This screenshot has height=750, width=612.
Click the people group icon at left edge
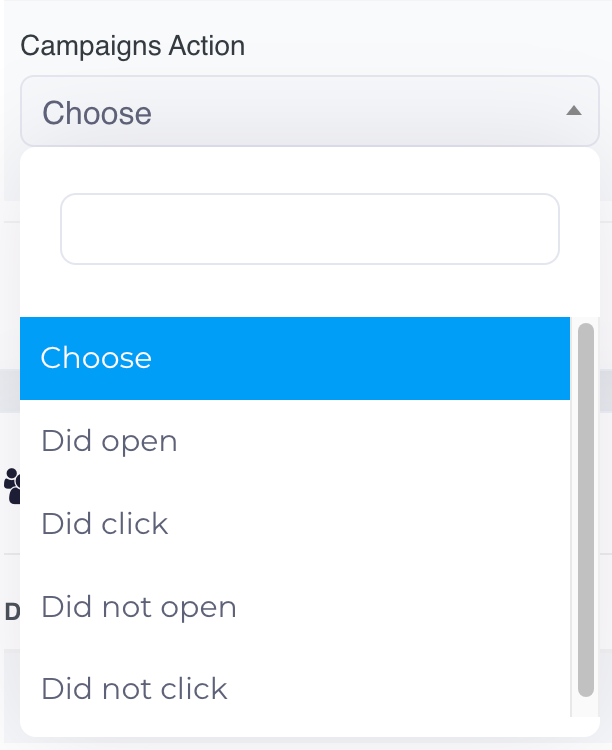click(x=12, y=485)
